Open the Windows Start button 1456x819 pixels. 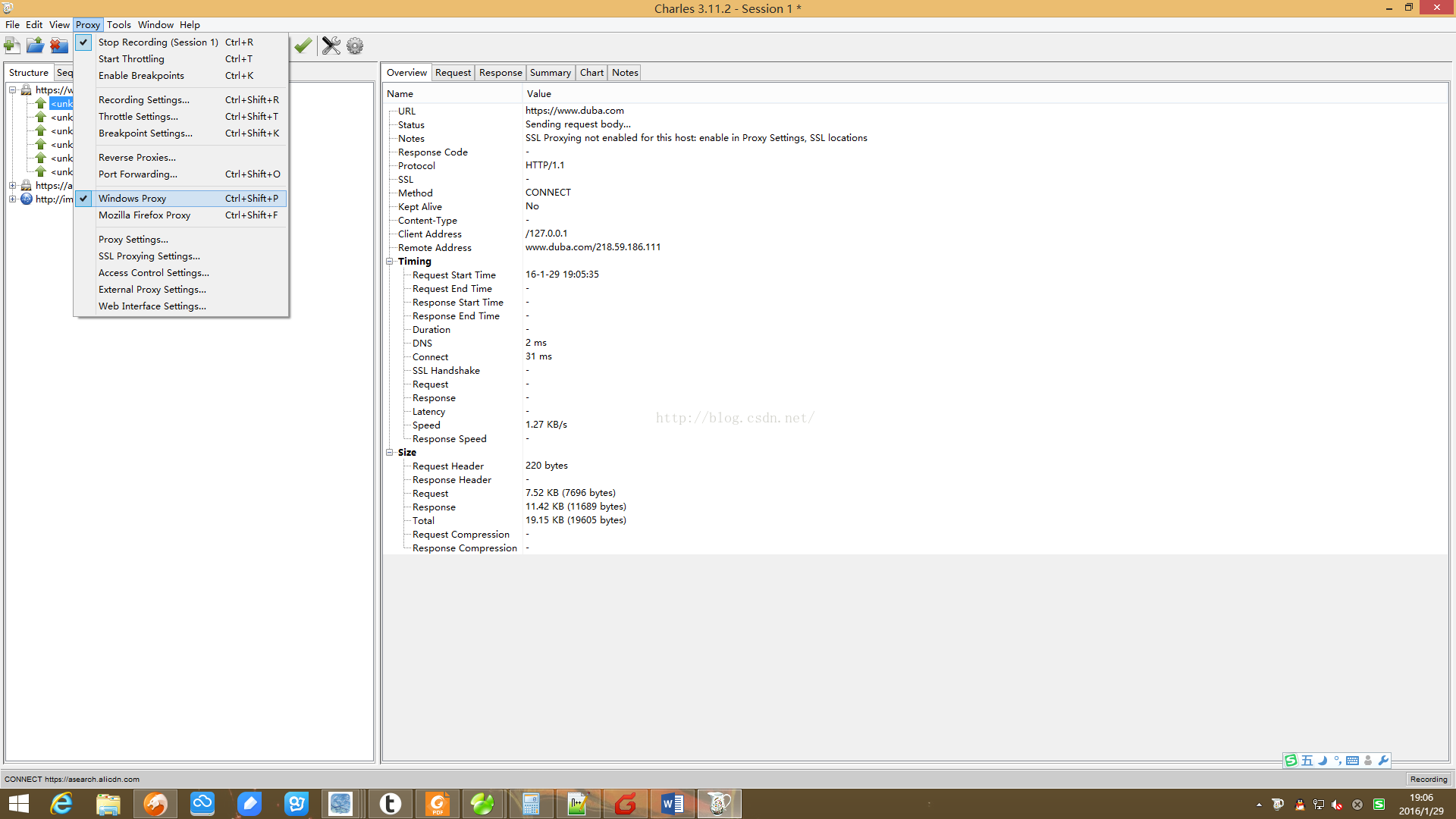click(x=18, y=804)
